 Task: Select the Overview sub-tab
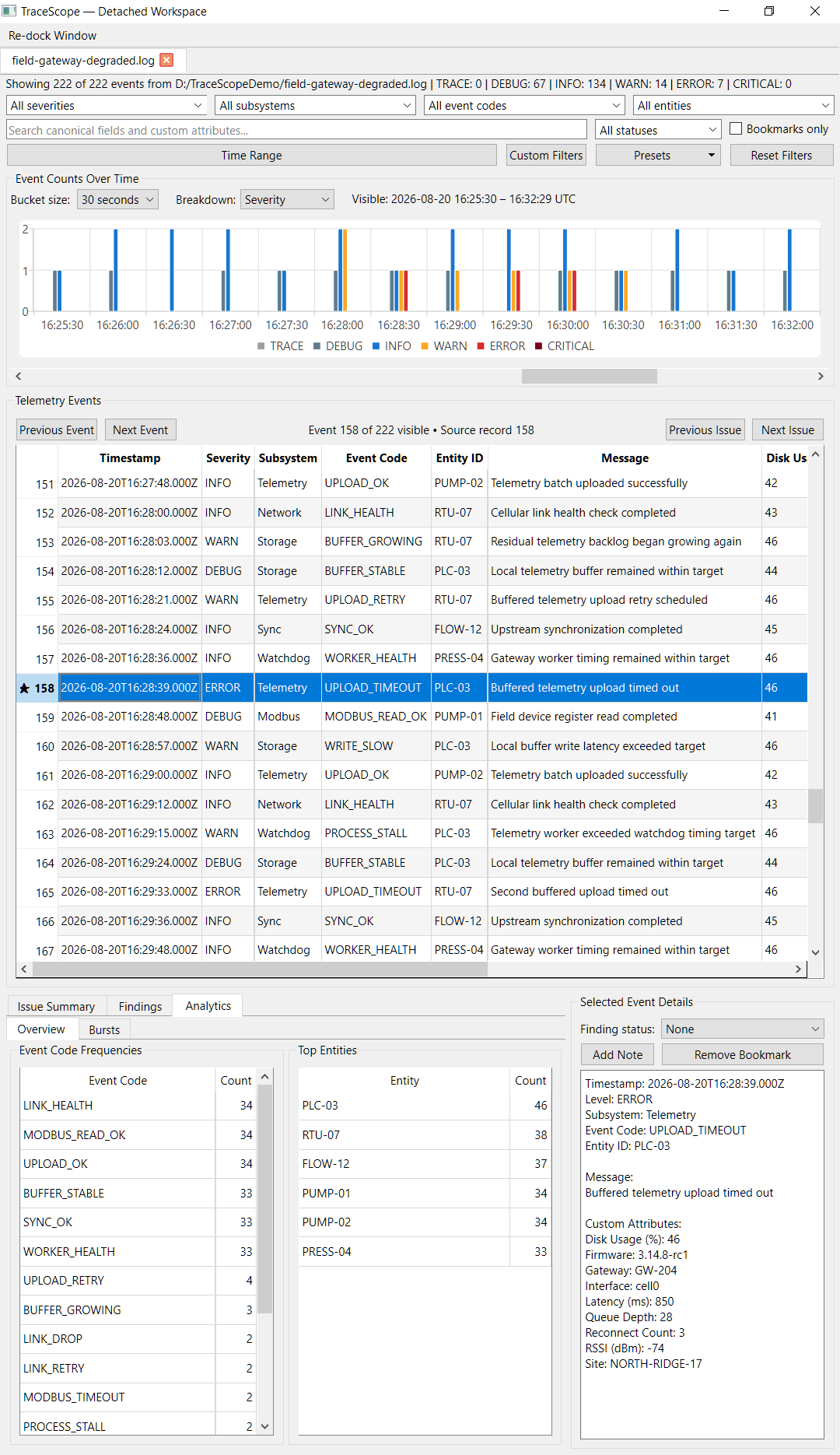(x=41, y=1029)
